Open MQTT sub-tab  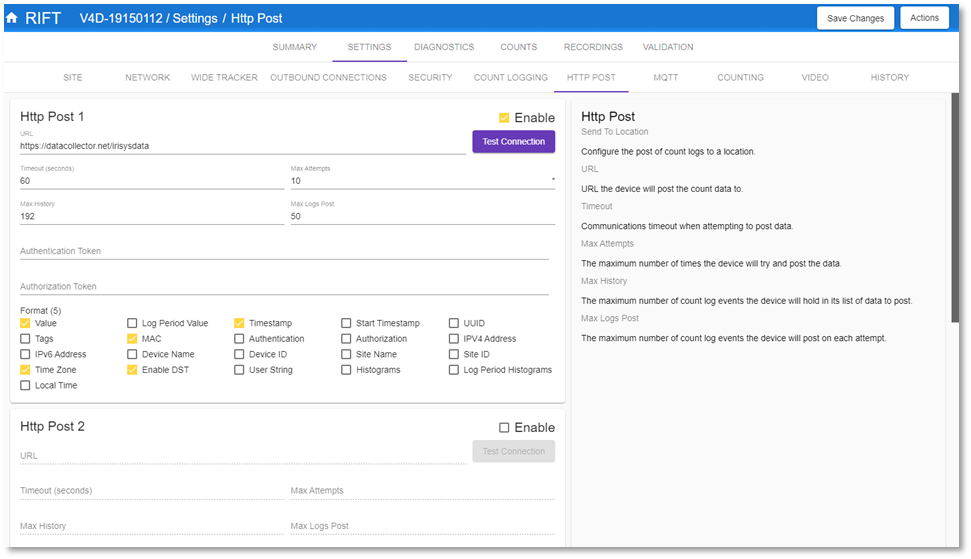[x=666, y=77]
